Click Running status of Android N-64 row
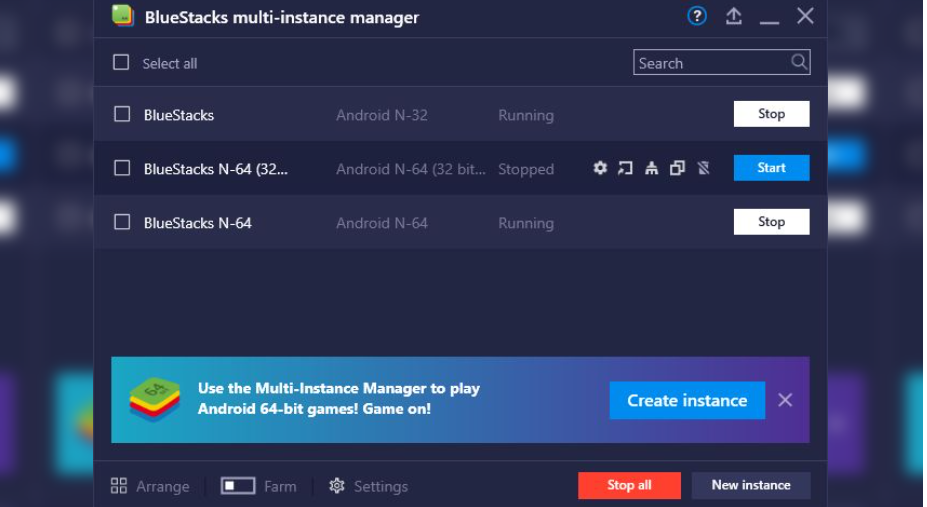This screenshot has width=927, height=507. [x=526, y=223]
